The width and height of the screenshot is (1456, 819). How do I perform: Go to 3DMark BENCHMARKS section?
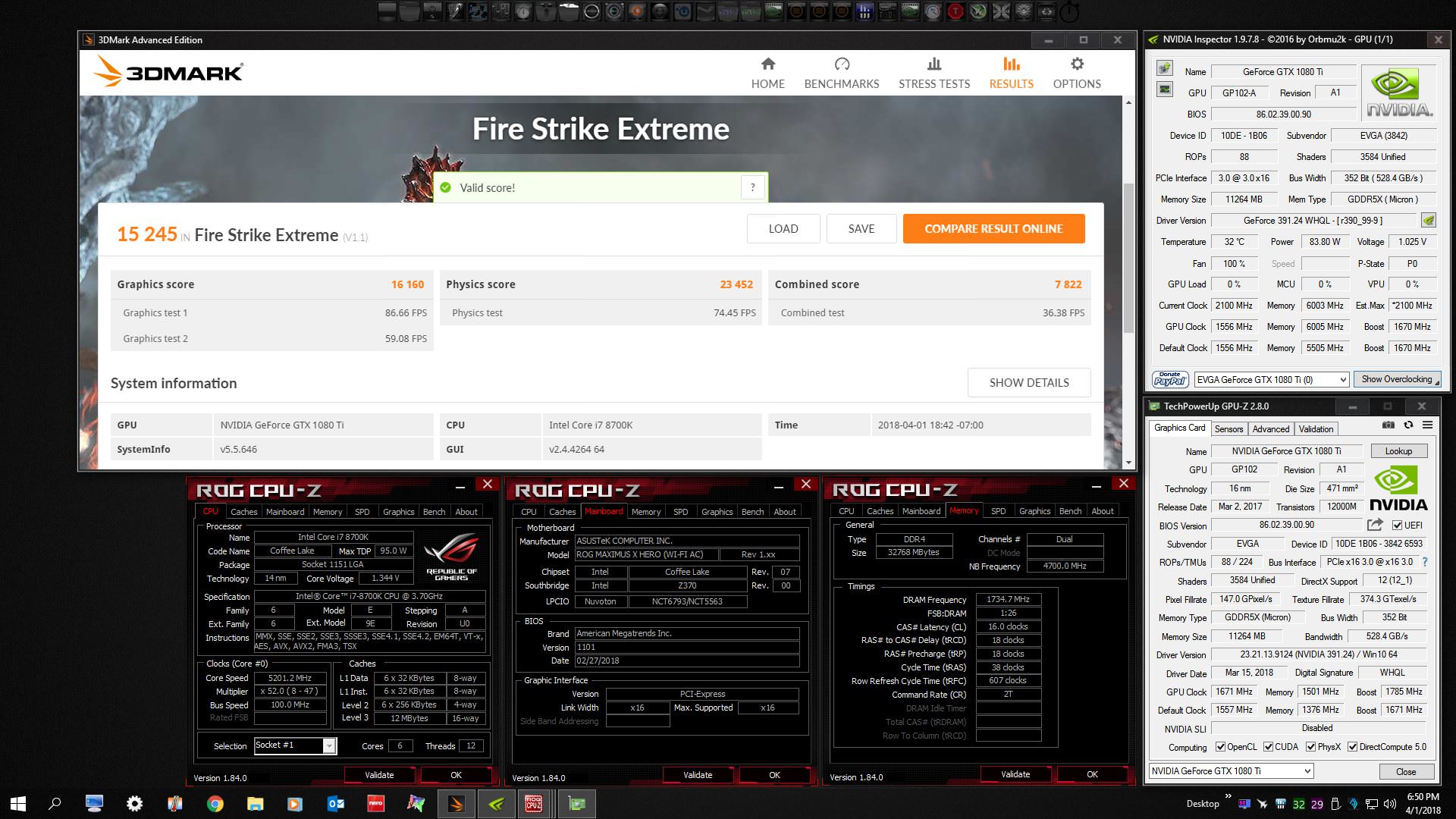click(x=842, y=74)
